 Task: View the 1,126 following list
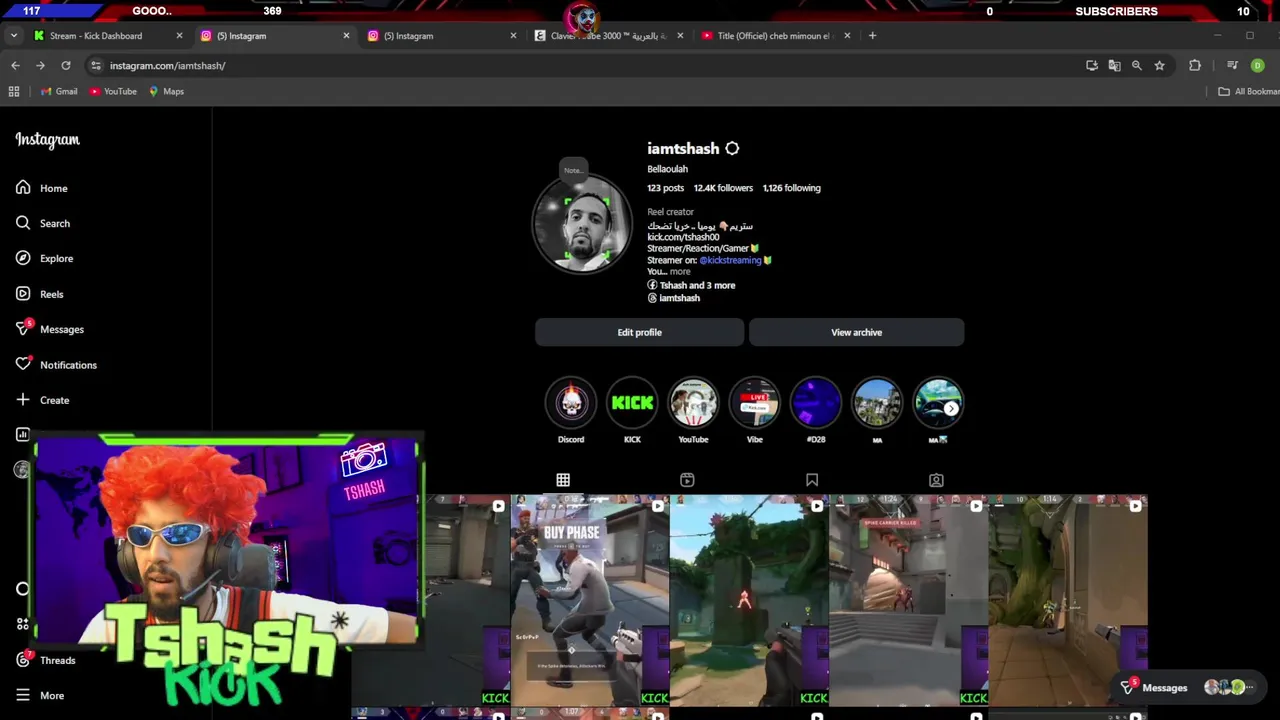(791, 188)
